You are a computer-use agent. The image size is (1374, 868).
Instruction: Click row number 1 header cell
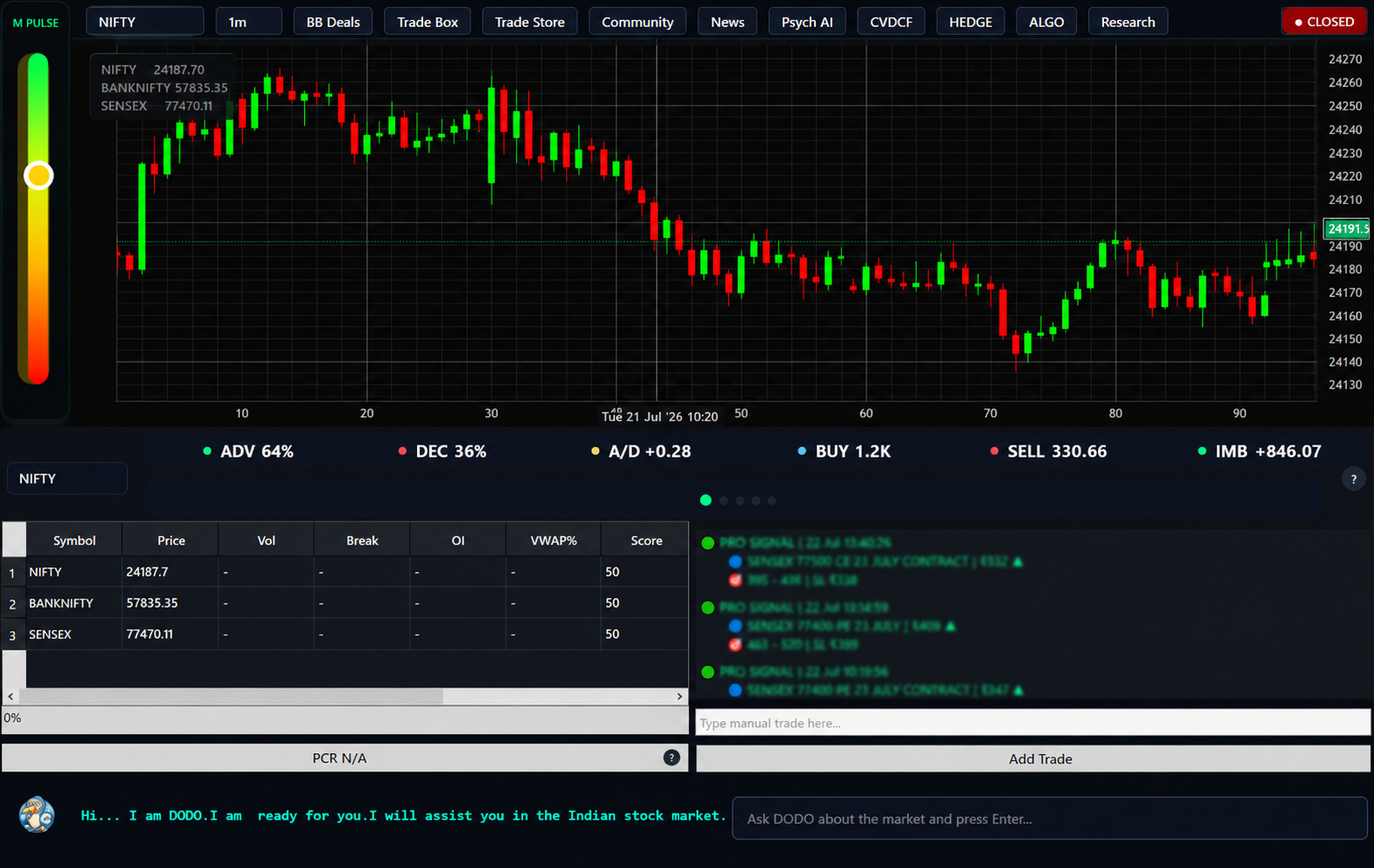coord(14,572)
